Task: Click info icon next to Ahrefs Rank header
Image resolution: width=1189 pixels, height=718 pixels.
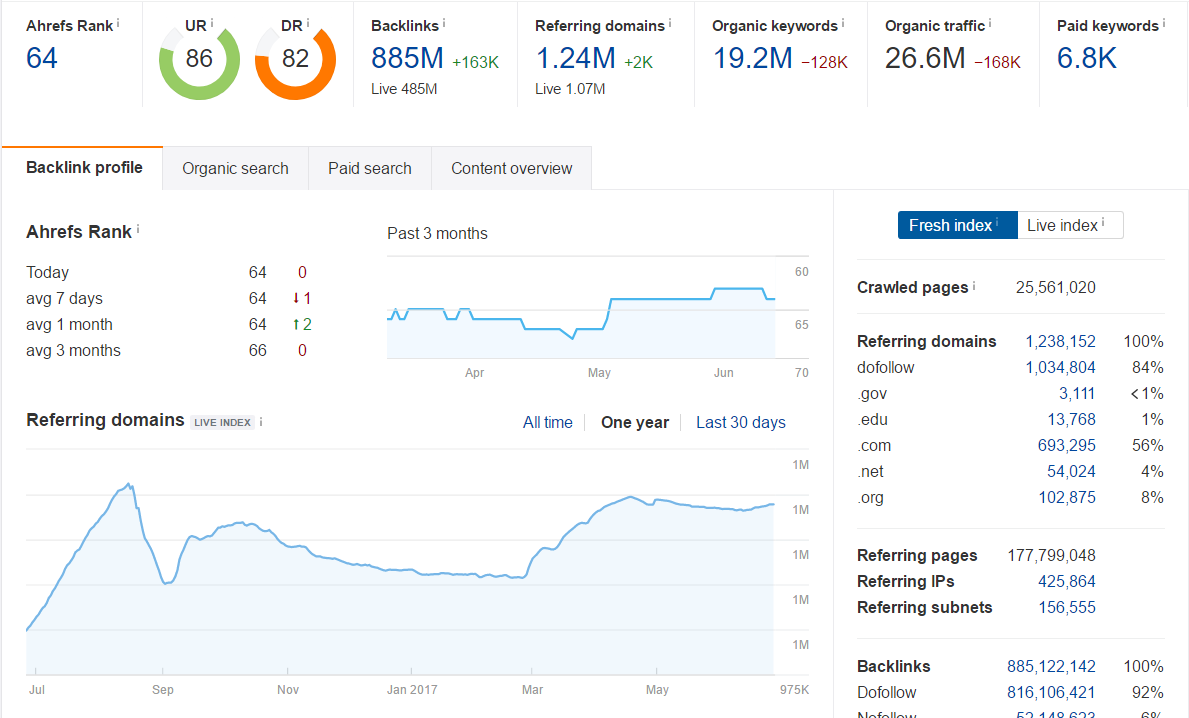Action: (x=118, y=24)
